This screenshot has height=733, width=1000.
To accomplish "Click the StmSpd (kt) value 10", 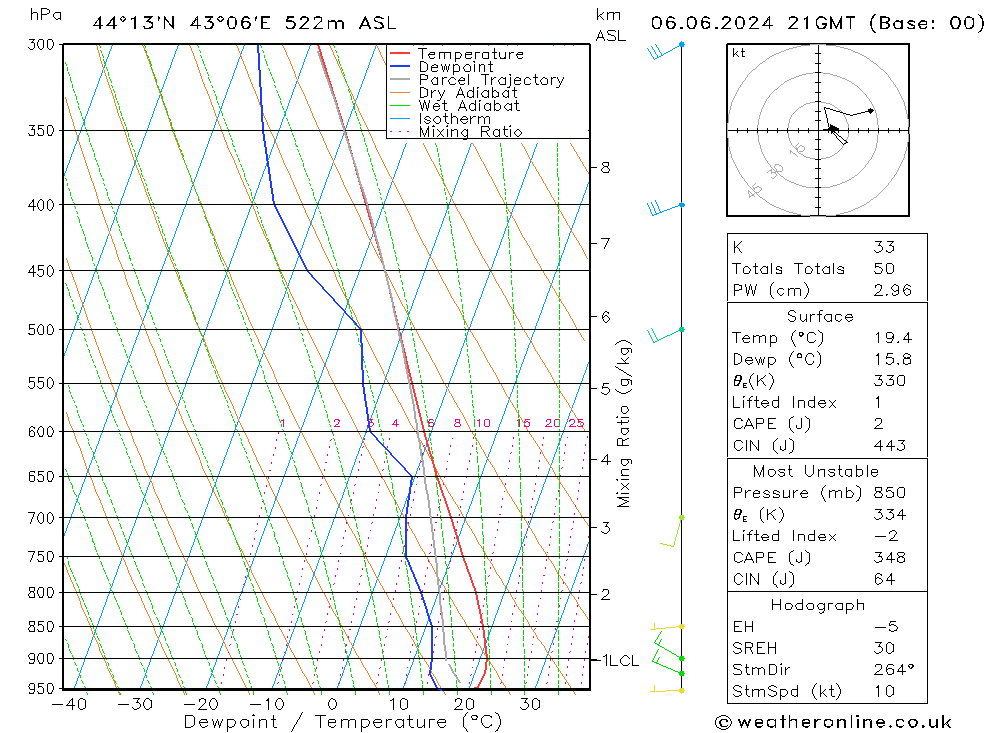I will click(884, 692).
